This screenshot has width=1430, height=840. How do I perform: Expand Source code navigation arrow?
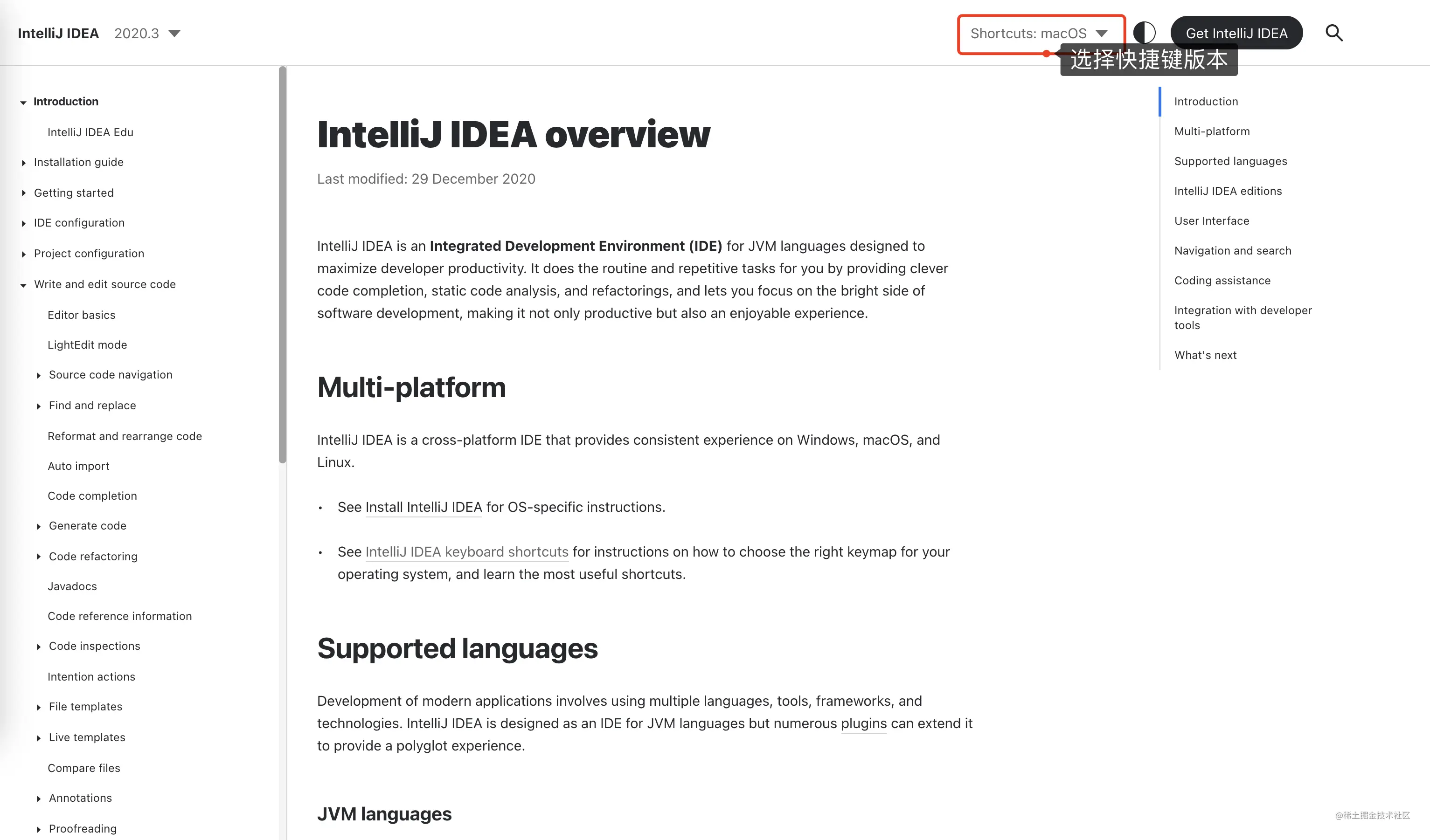[38, 375]
